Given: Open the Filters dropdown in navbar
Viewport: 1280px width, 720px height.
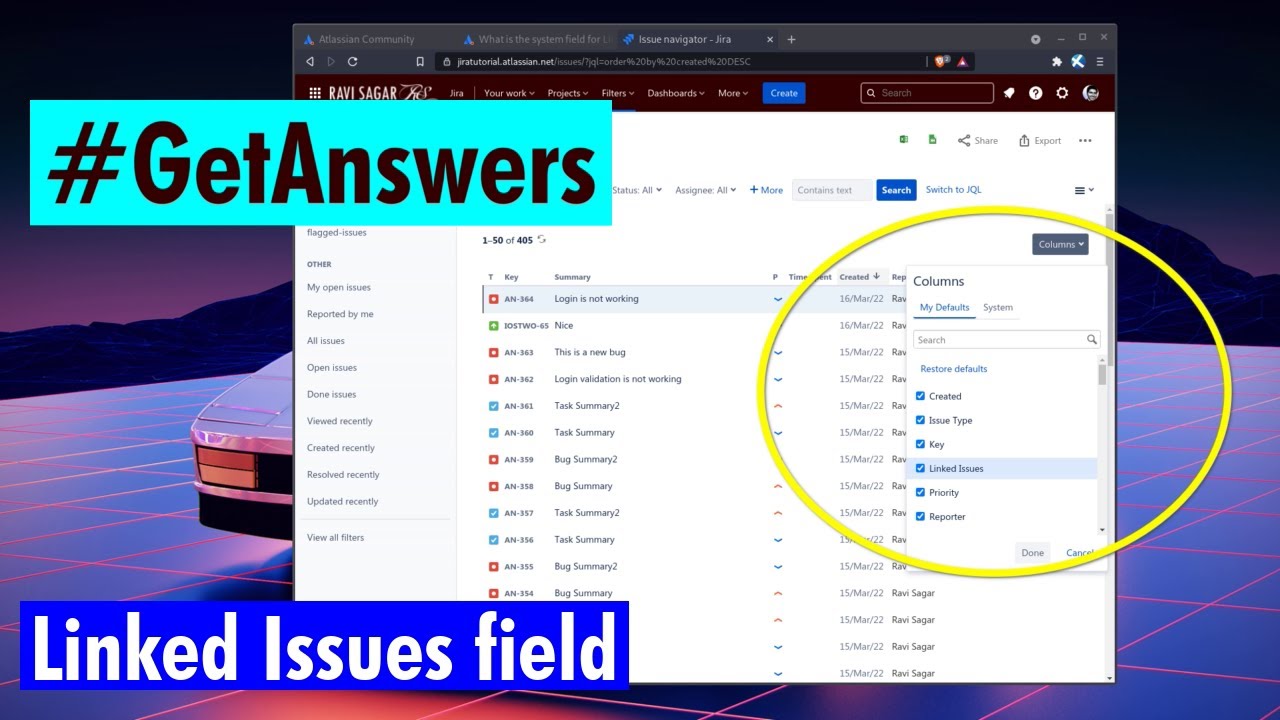Looking at the screenshot, I should pyautogui.click(x=618, y=93).
